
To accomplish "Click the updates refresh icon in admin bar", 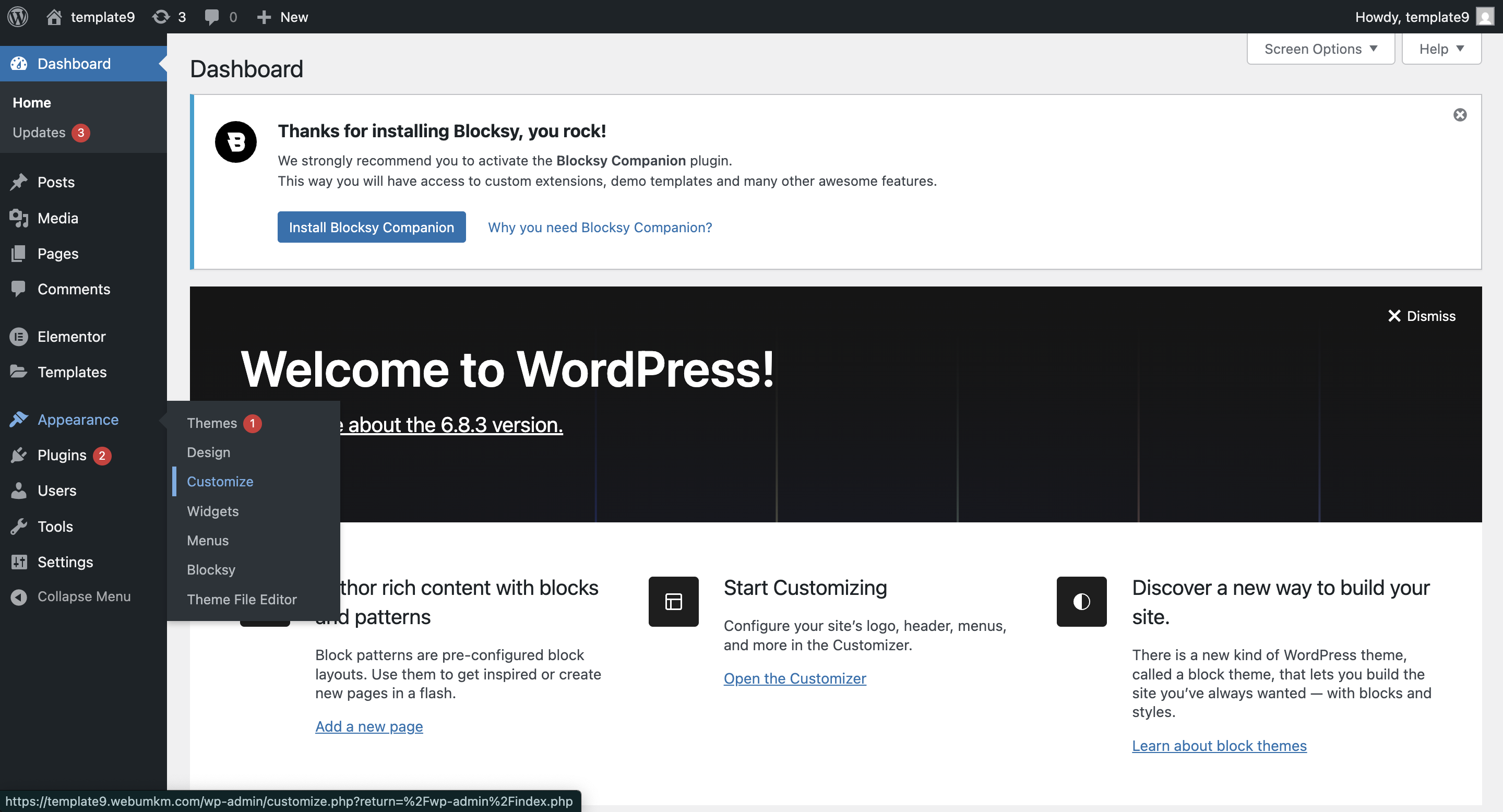I will 160,16.
